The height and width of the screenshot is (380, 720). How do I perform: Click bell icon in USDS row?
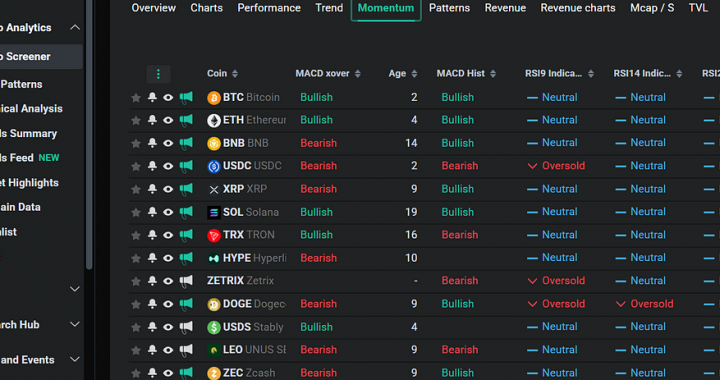tap(152, 326)
